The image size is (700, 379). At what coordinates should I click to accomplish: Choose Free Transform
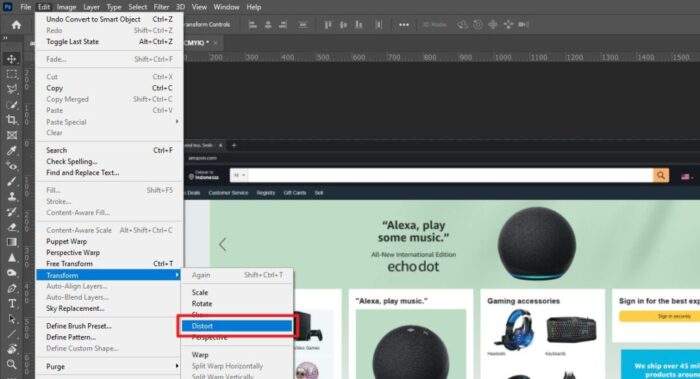109,264
